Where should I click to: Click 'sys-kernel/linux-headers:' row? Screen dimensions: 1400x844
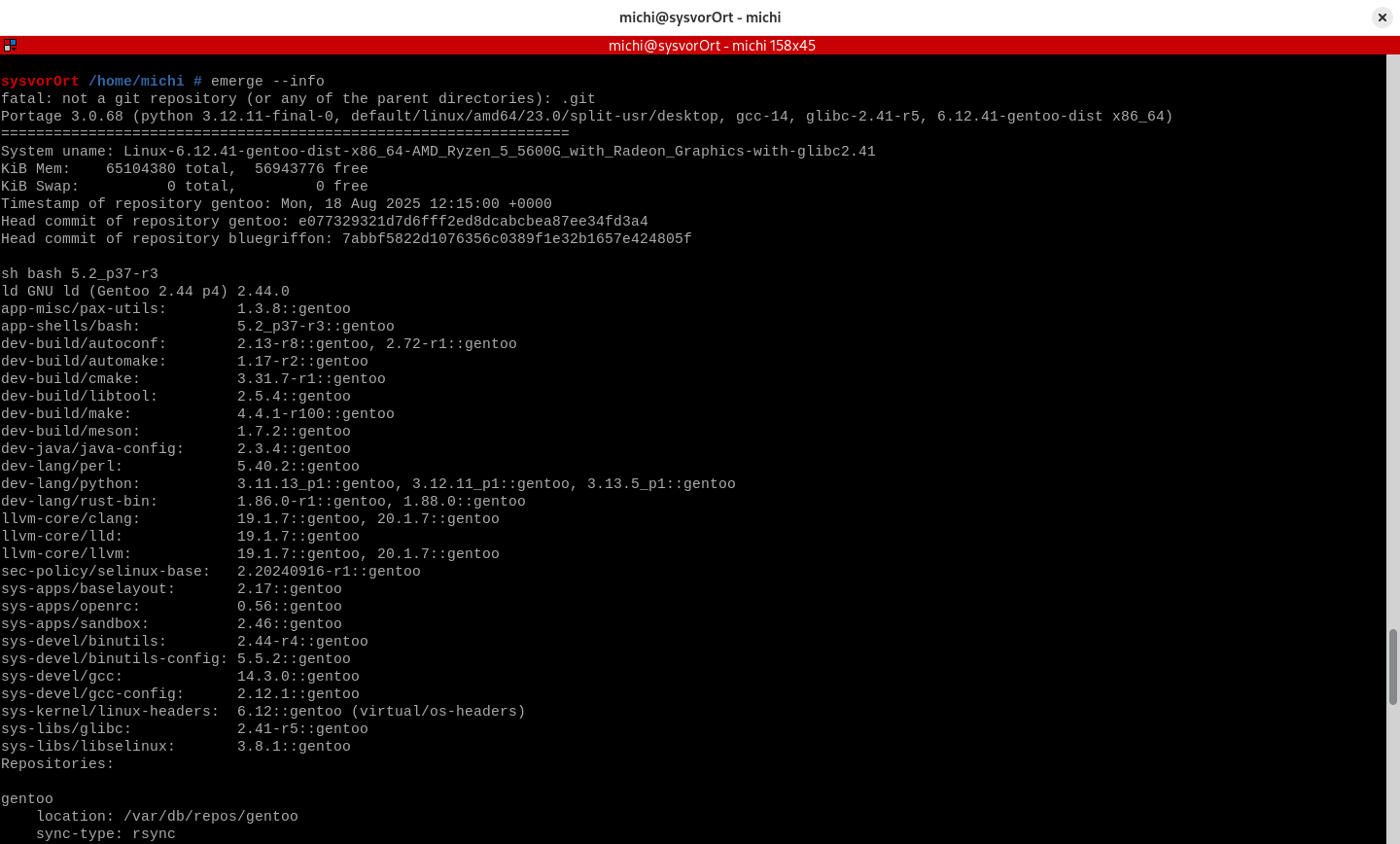(x=263, y=712)
